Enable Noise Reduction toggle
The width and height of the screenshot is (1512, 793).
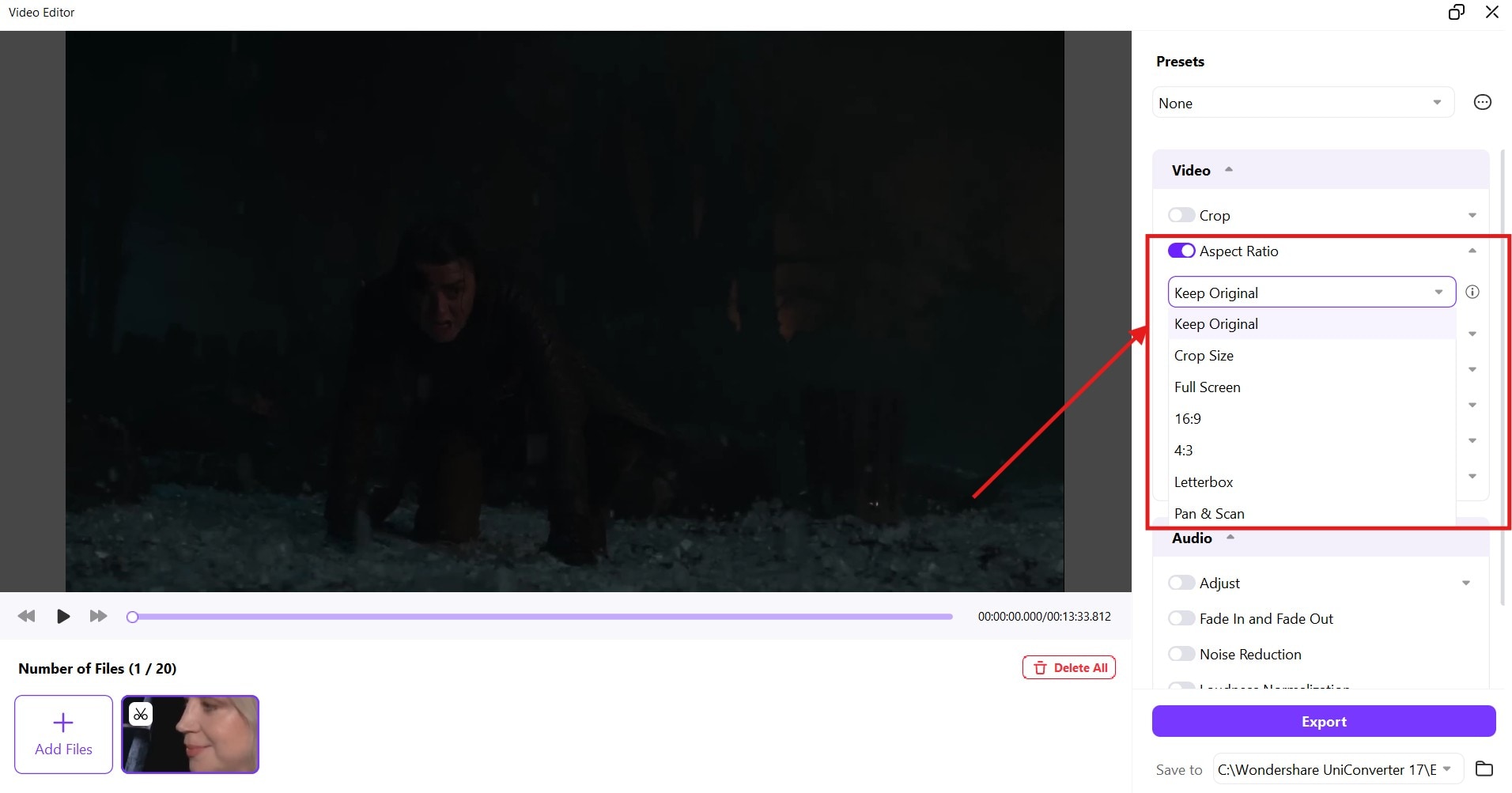pyautogui.click(x=1181, y=654)
